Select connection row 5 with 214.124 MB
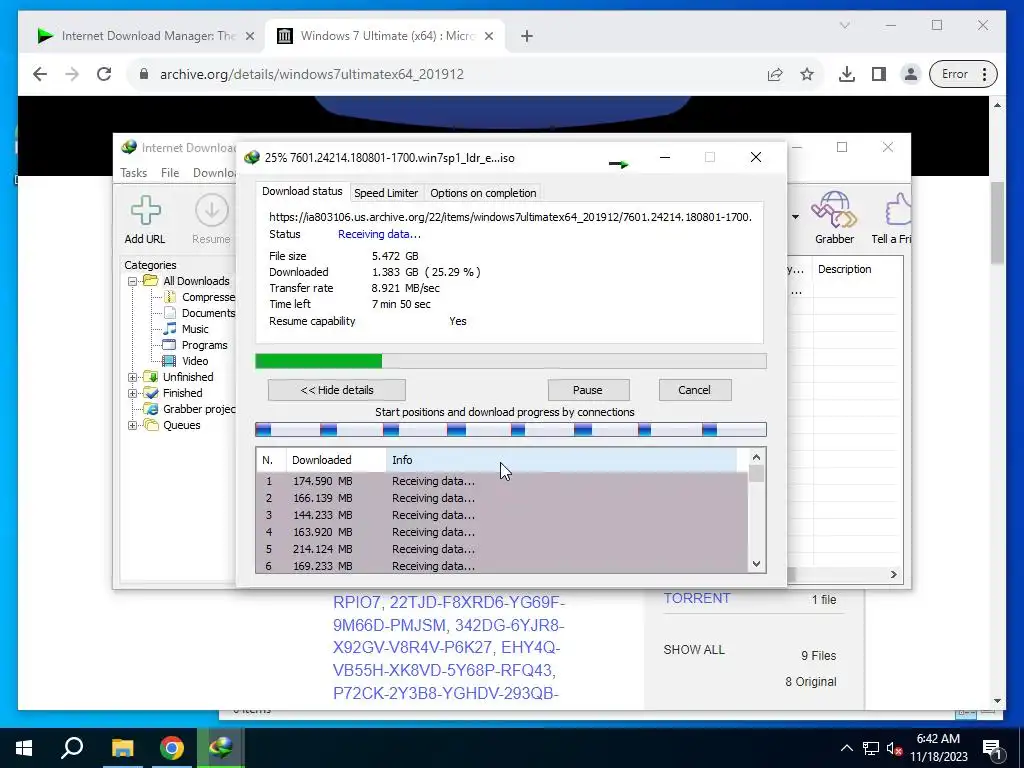 pyautogui.click(x=502, y=549)
